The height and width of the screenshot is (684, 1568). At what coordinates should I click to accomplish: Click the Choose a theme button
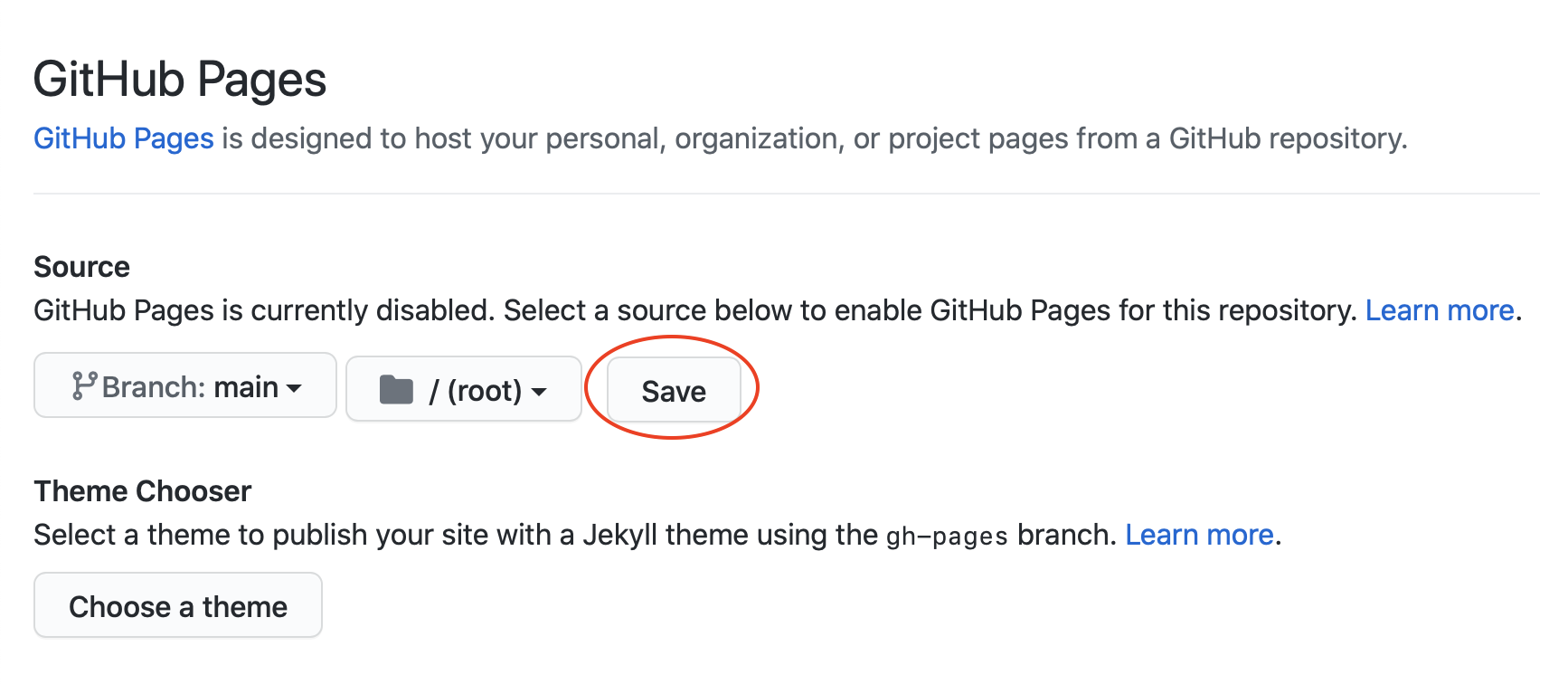[x=178, y=606]
